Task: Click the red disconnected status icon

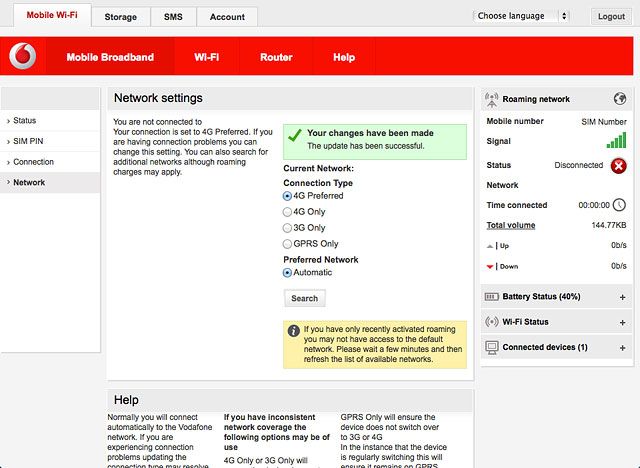Action: (x=618, y=166)
